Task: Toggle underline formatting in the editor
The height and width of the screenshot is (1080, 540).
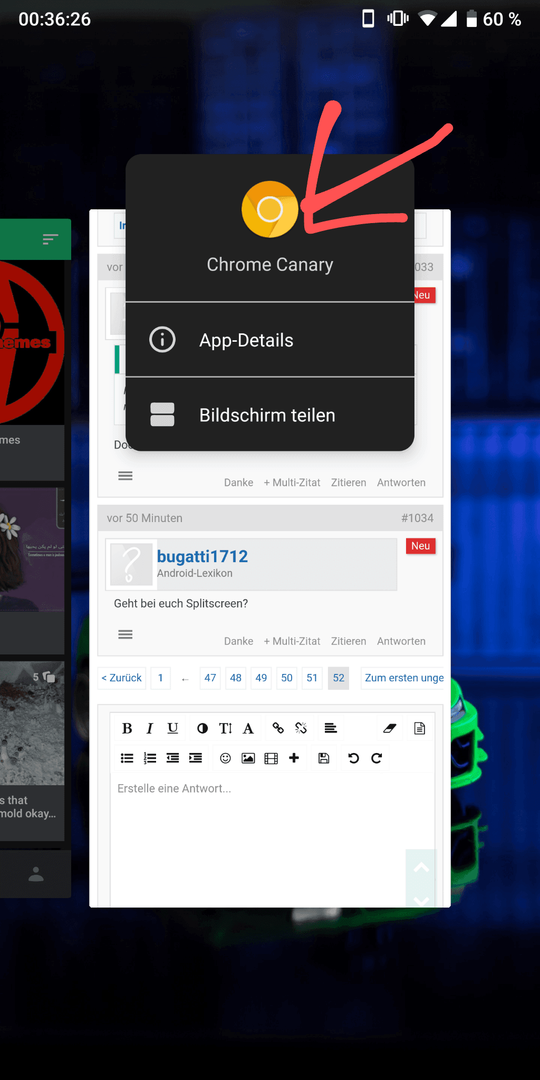Action: [172, 728]
